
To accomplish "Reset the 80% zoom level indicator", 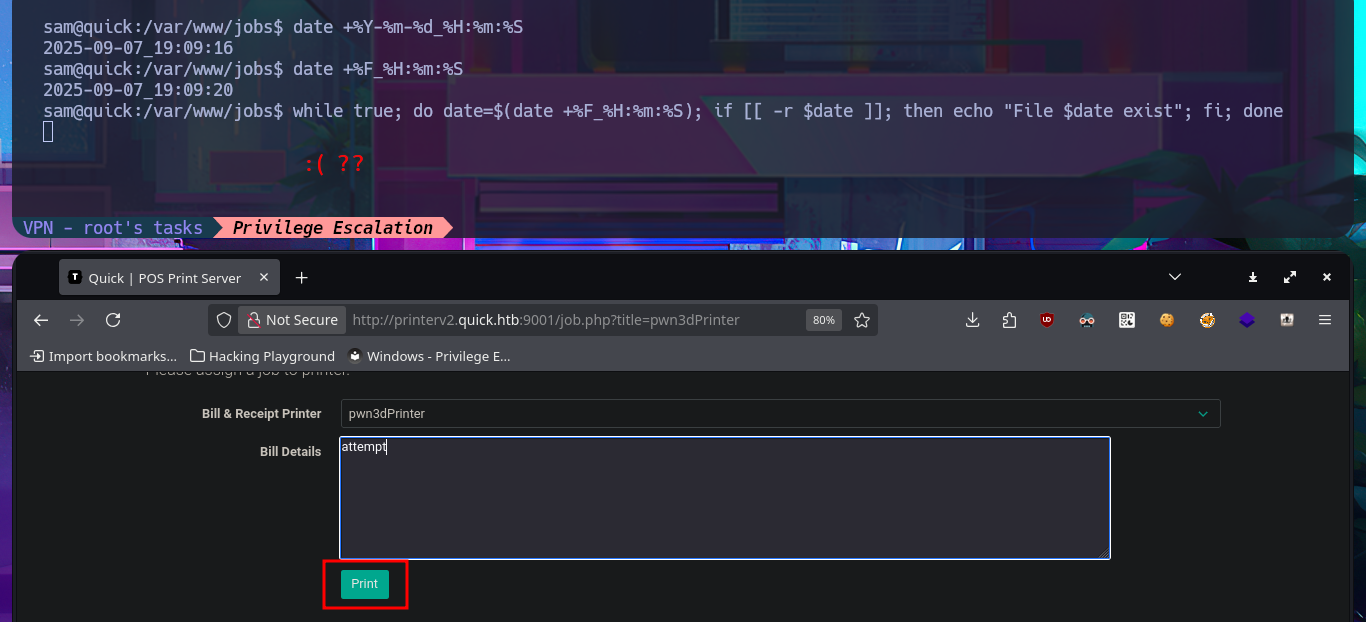I will [823, 320].
